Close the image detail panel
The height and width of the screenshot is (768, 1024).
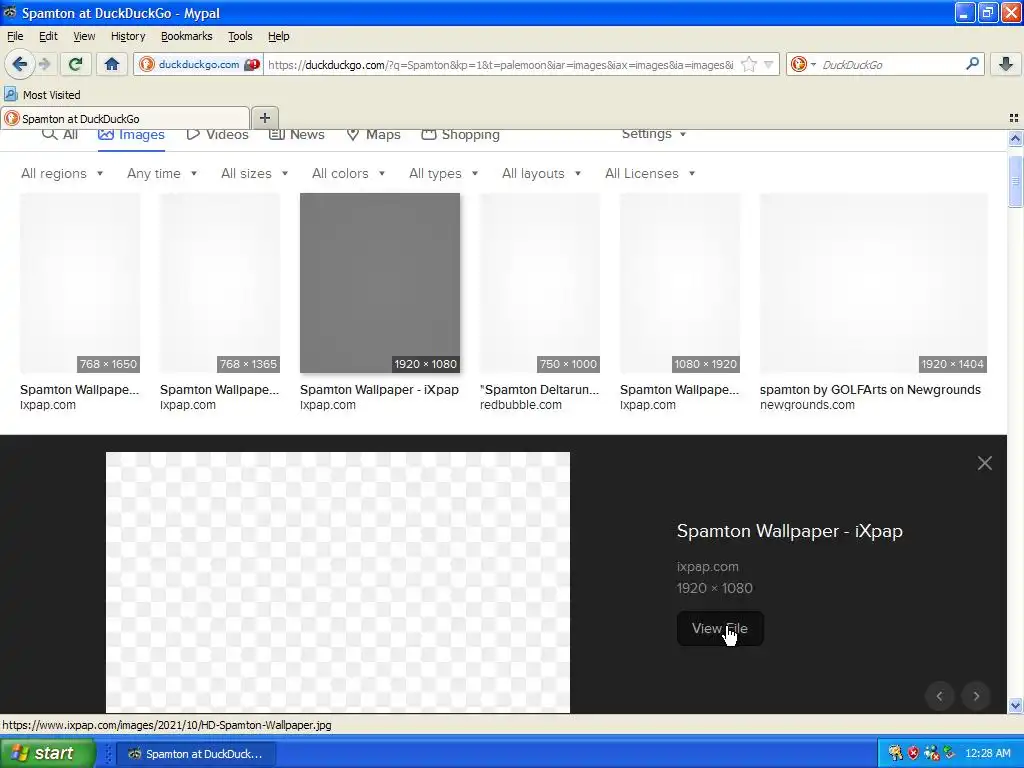[984, 463]
